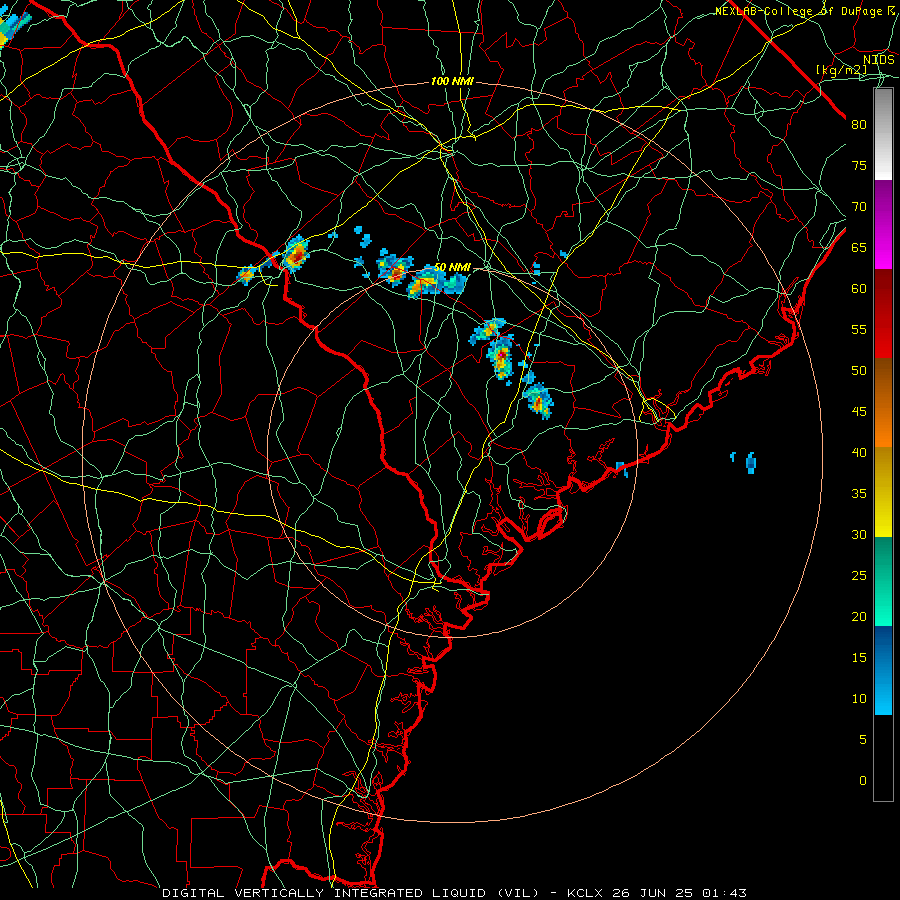The height and width of the screenshot is (900, 900).
Task: Click the 50 NMI range ring label
Action: (452, 267)
